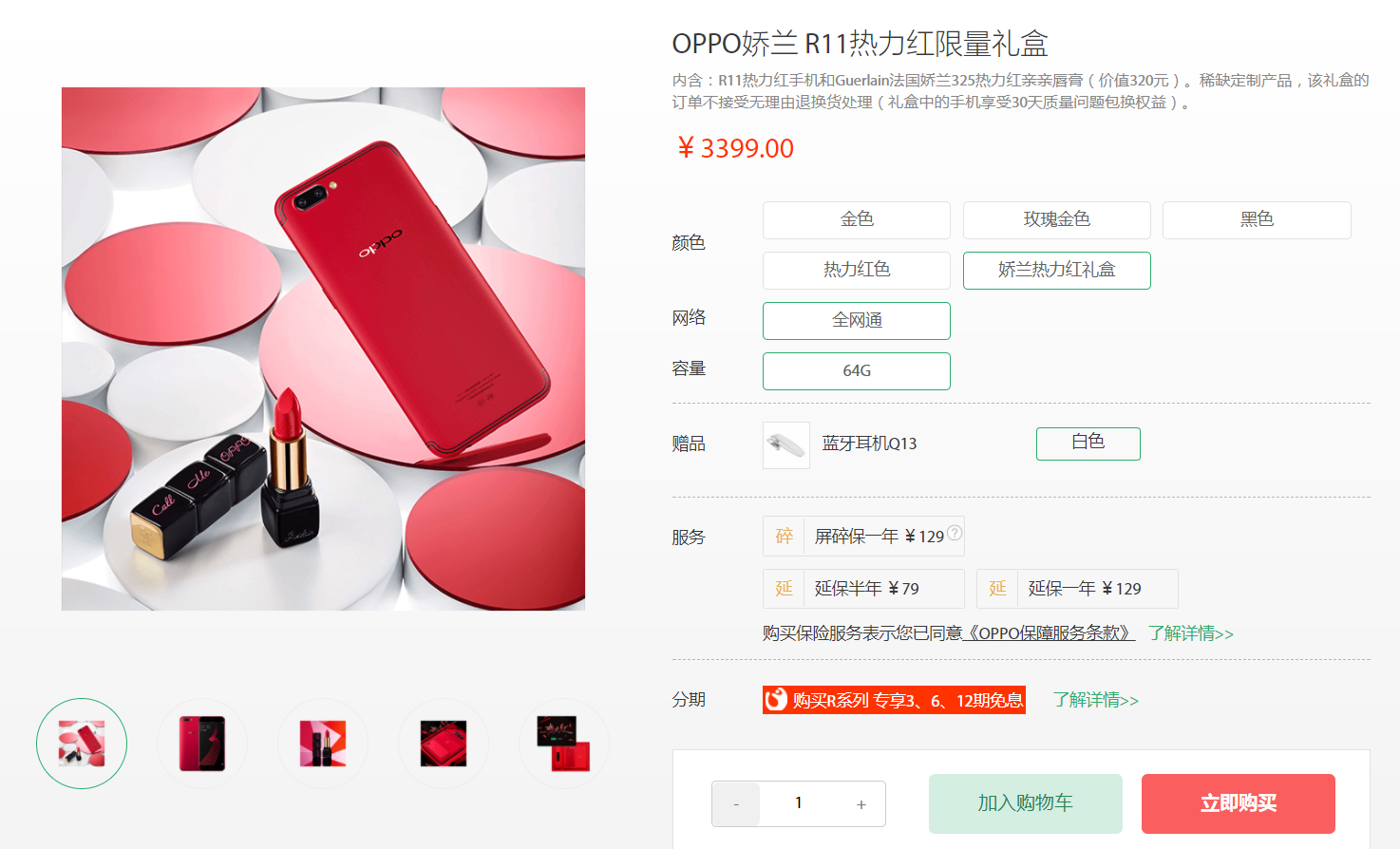Choose the 白色 gift color
Viewport: 1400px width, 849px height.
pyautogui.click(x=1088, y=443)
